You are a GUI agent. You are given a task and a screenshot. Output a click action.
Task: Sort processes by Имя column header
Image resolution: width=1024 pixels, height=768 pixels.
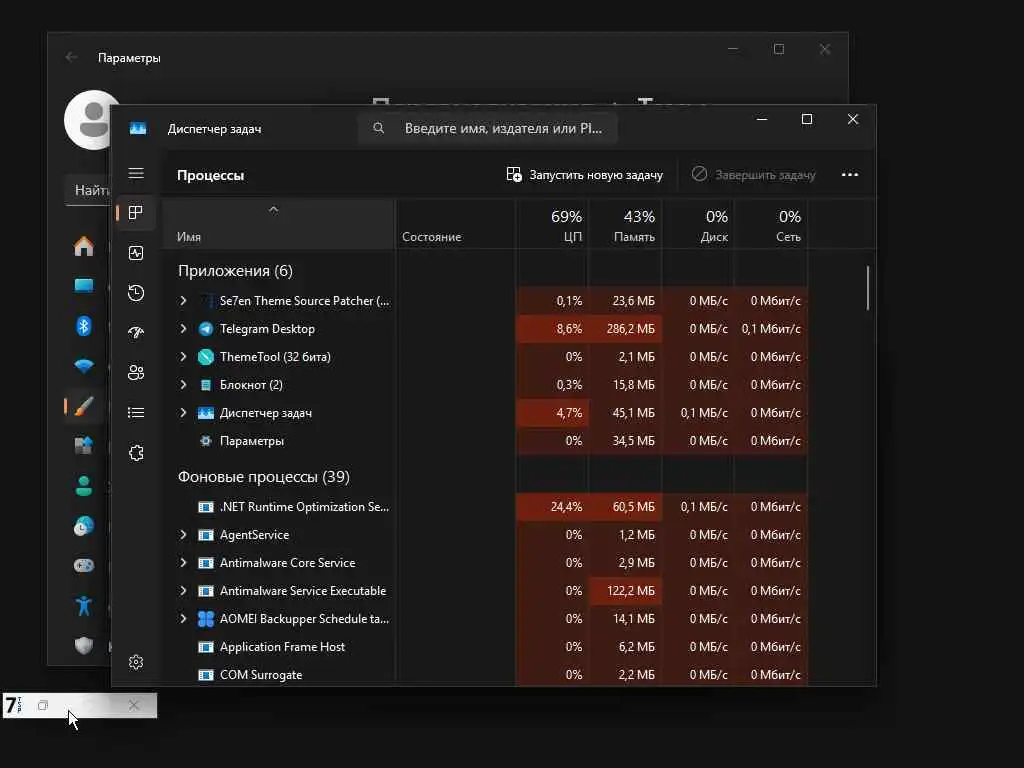tap(279, 225)
